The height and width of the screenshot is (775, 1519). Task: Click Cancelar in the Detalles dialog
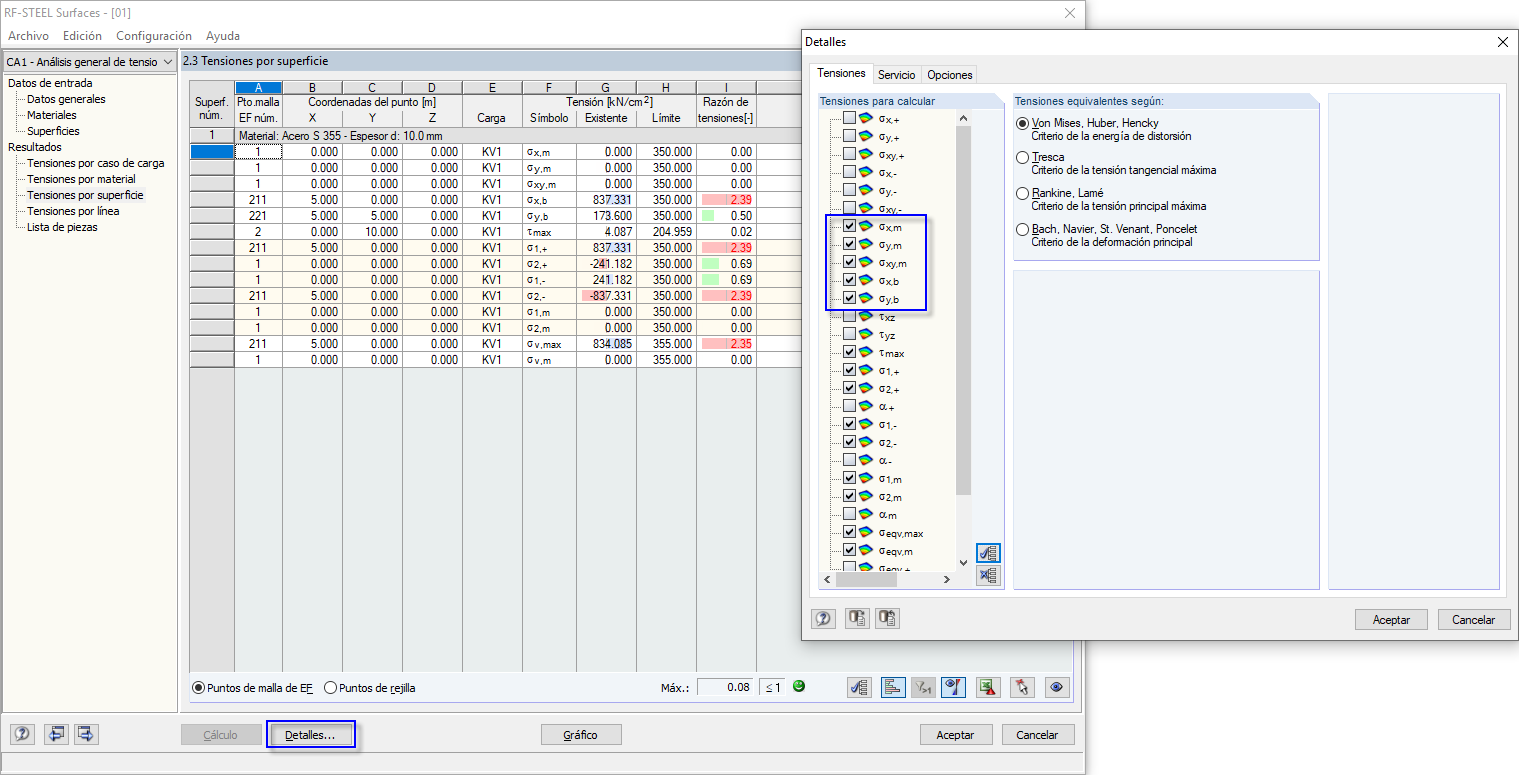[1473, 620]
